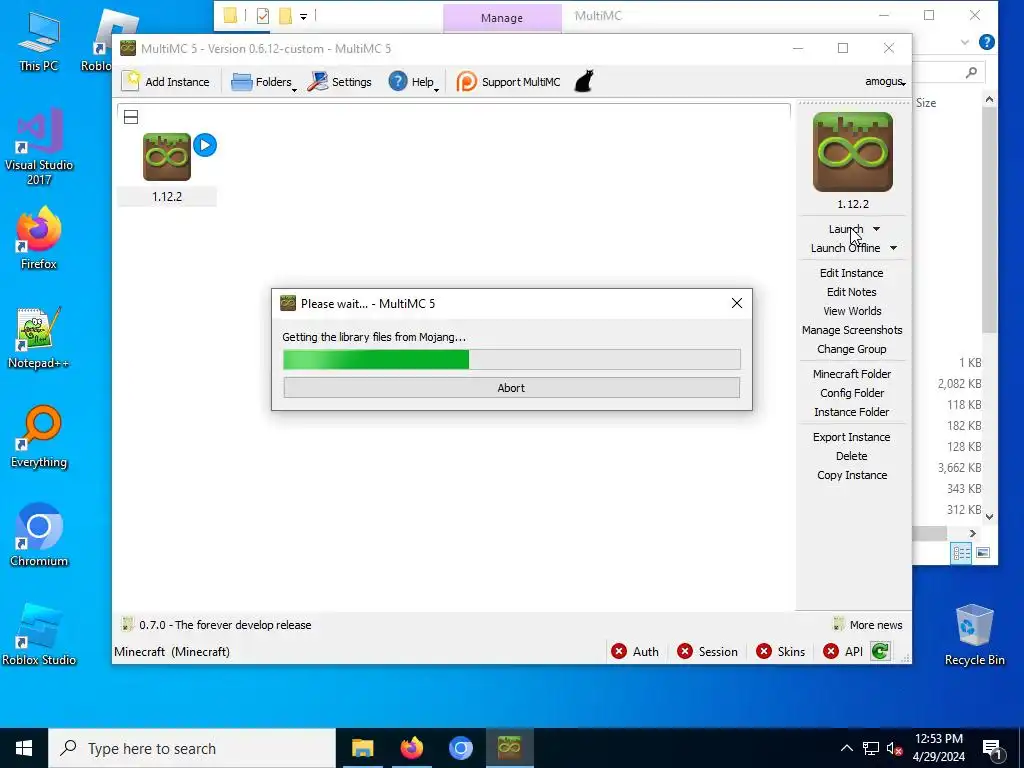Click the API status error icon
This screenshot has height=768, width=1024.
pyautogui.click(x=831, y=651)
